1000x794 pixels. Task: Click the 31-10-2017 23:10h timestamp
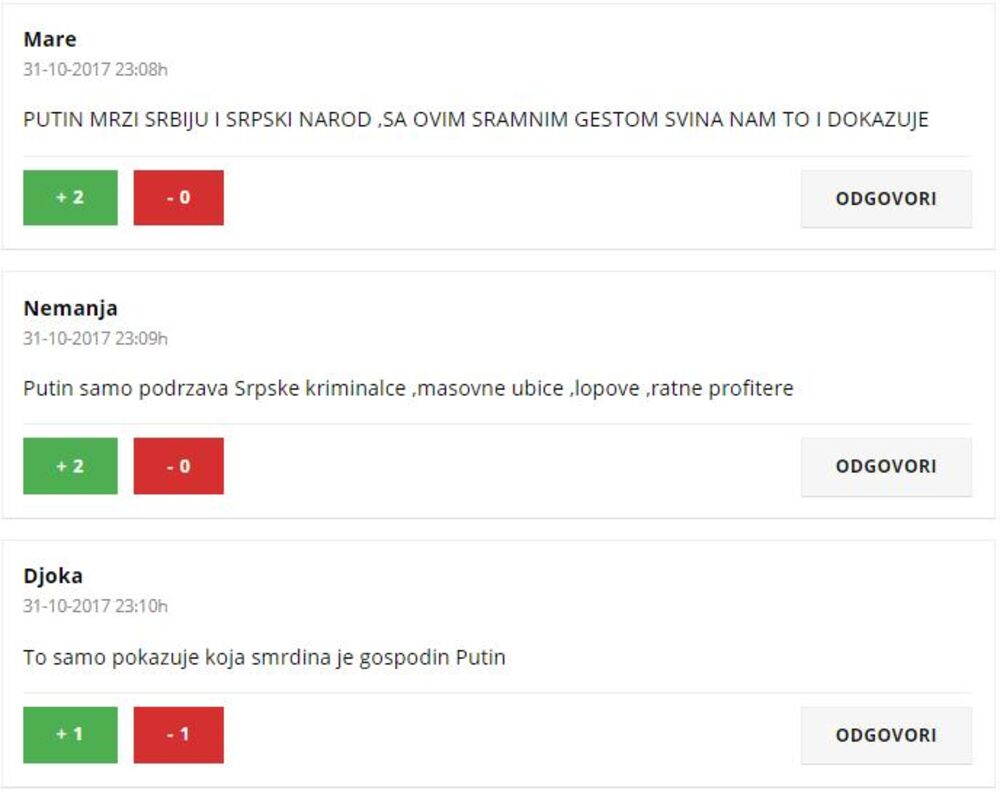point(95,606)
